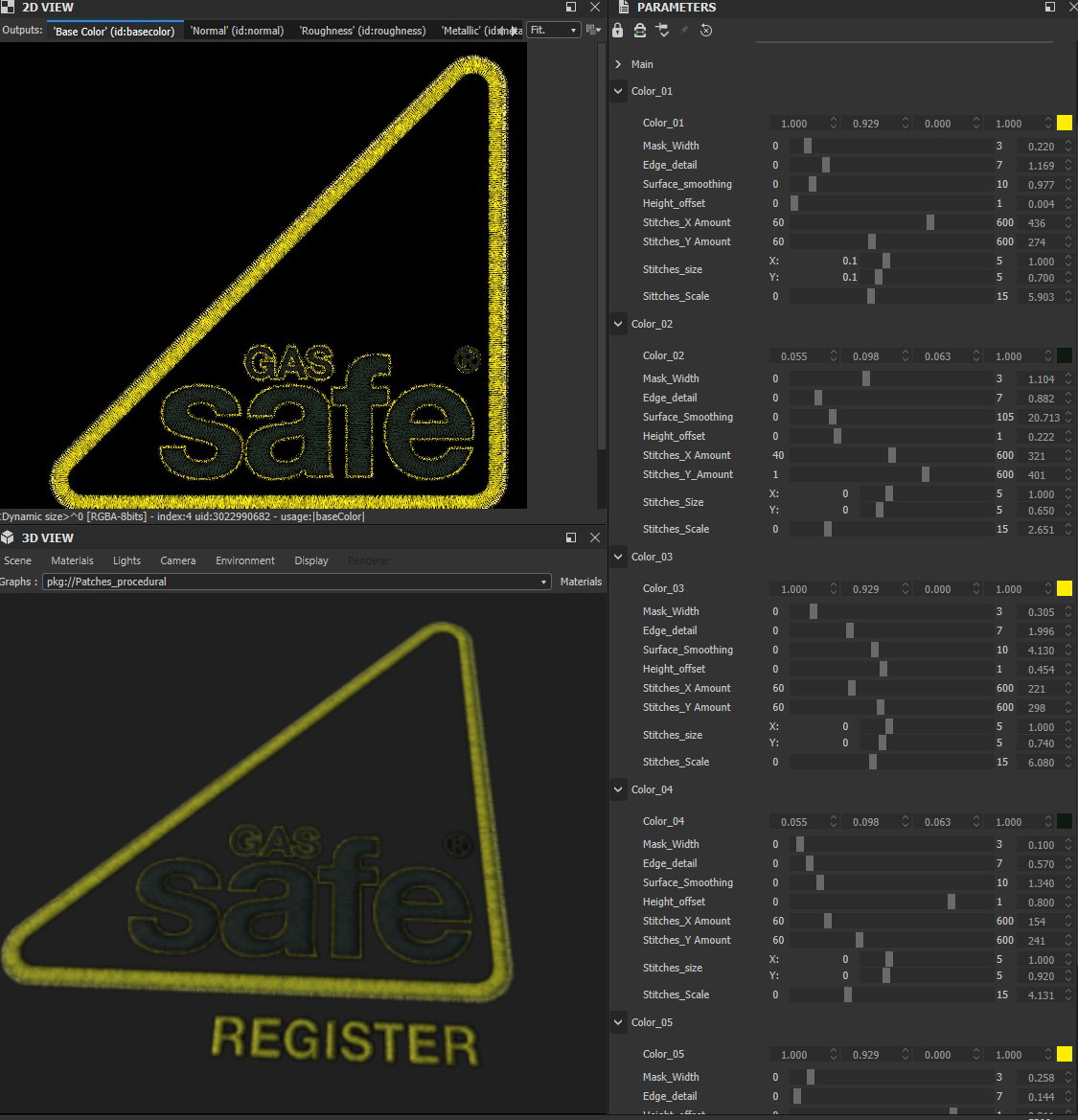The image size is (1078, 1120).
Task: Close the 2D View panel
Action: (594, 7)
